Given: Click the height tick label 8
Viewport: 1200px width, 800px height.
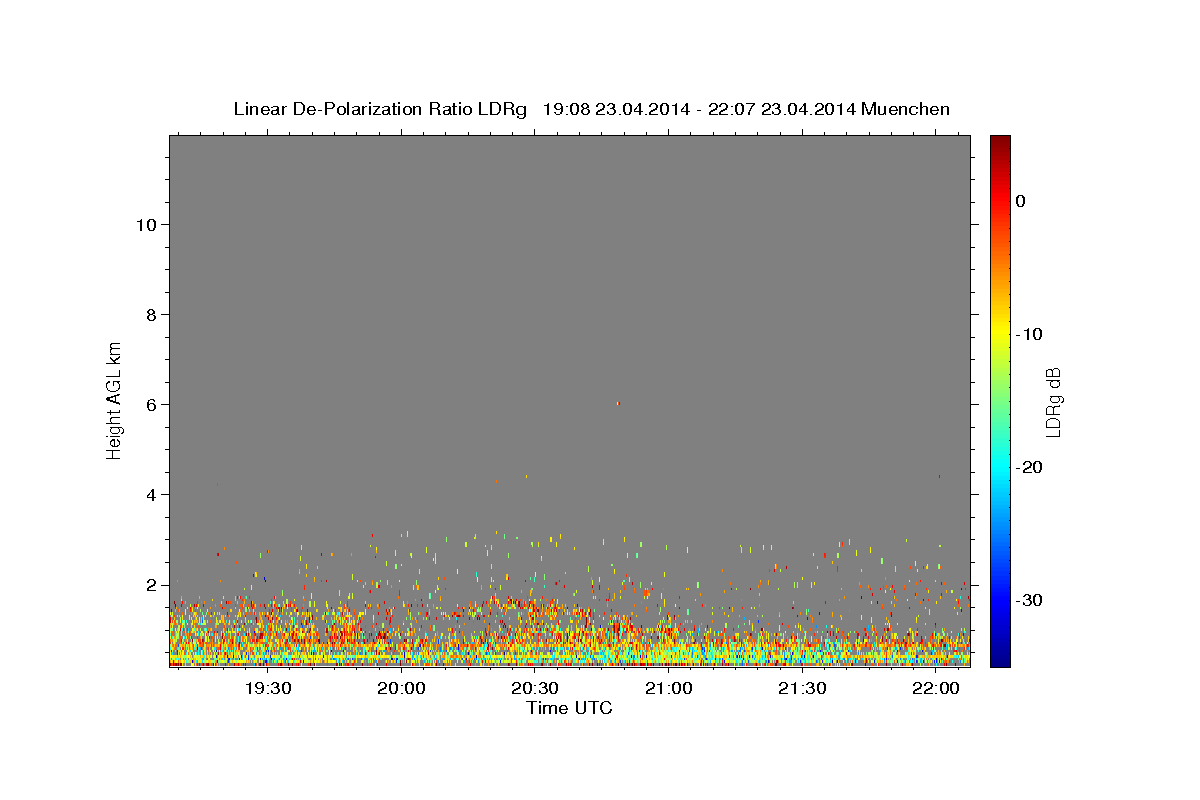Looking at the screenshot, I should (x=152, y=314).
